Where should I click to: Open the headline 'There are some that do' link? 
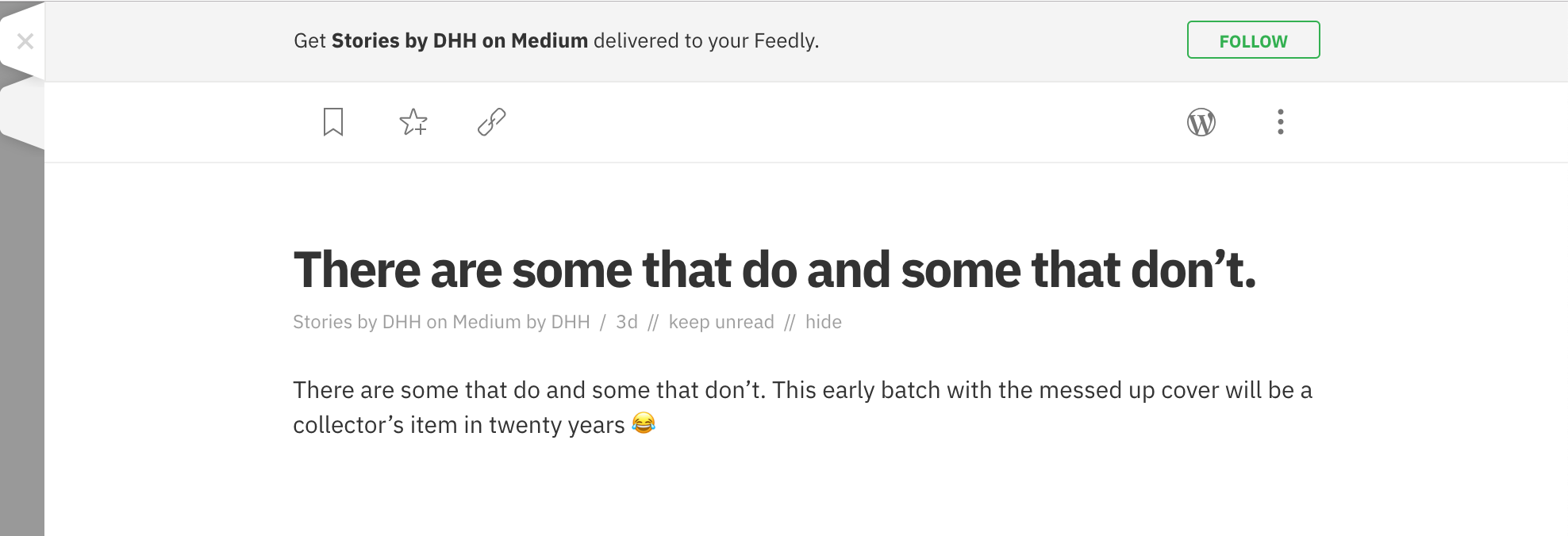pos(774,270)
